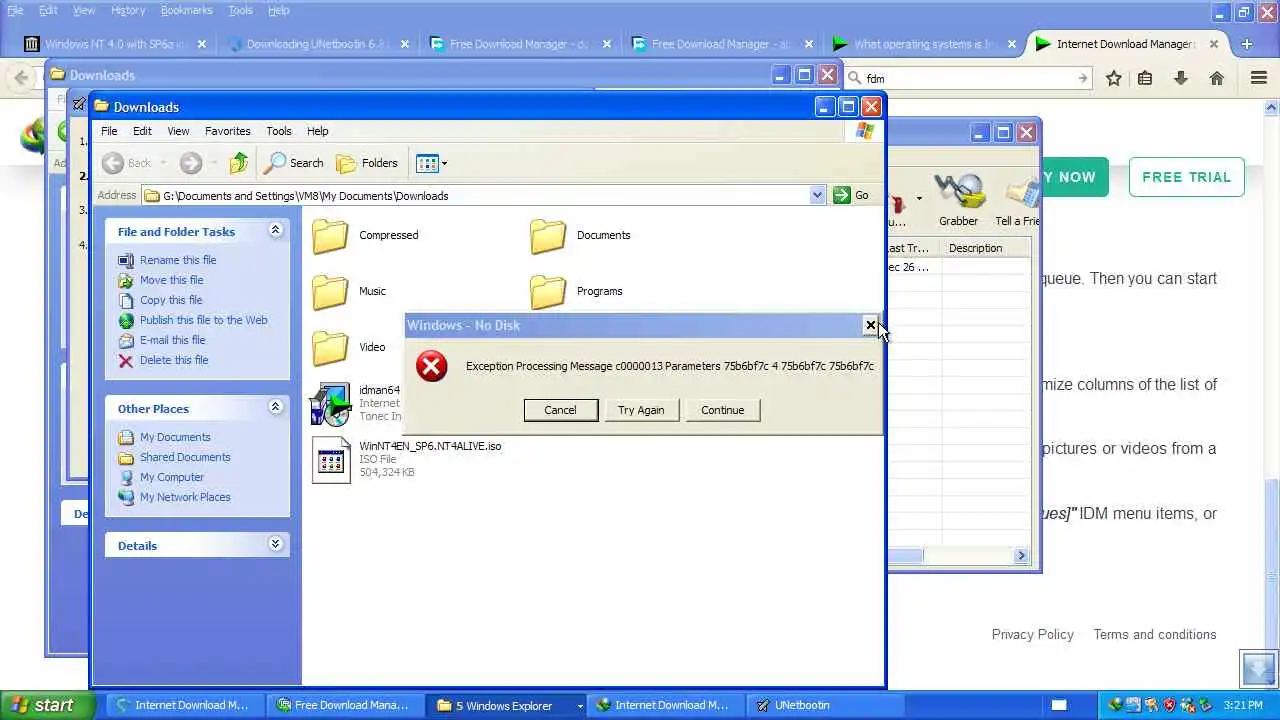This screenshot has width=1280, height=720.
Task: Open My Computer from Other Places
Action: pyautogui.click(x=172, y=477)
